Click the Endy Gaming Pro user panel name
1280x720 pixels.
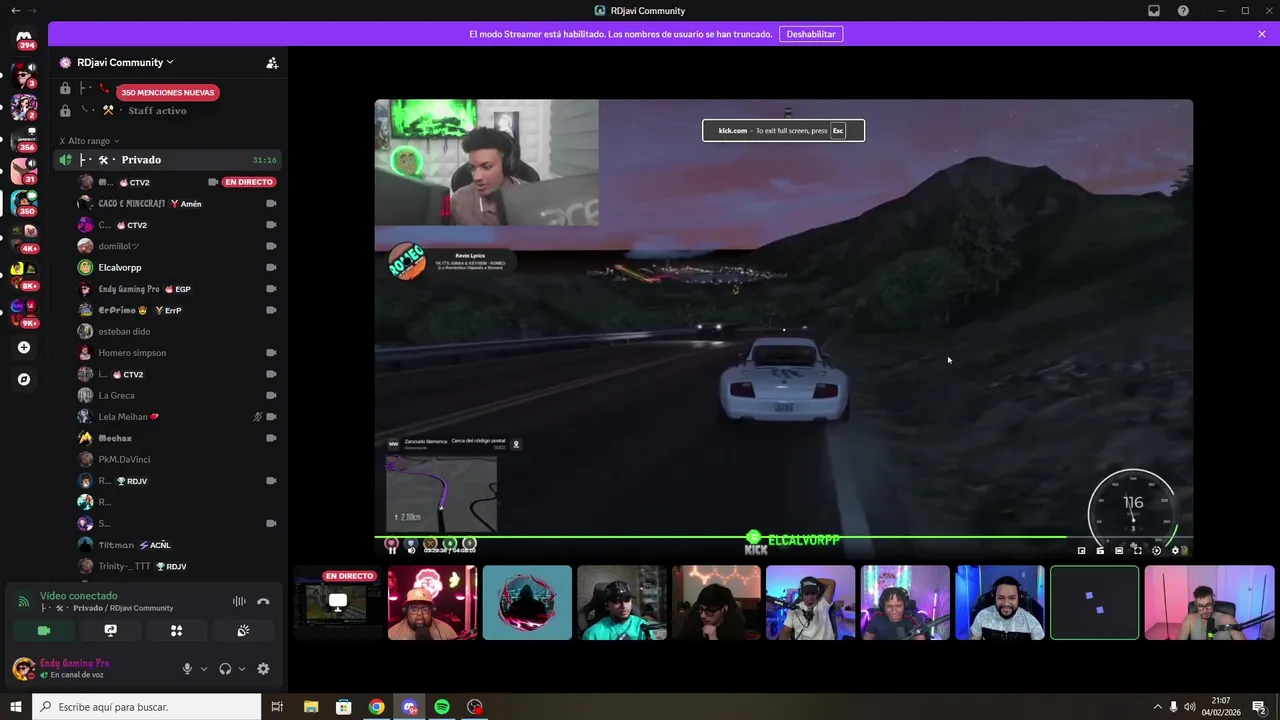74,663
